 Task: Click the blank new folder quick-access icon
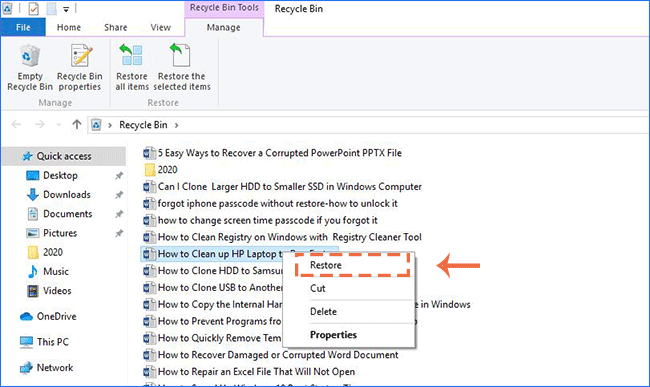click(51, 8)
